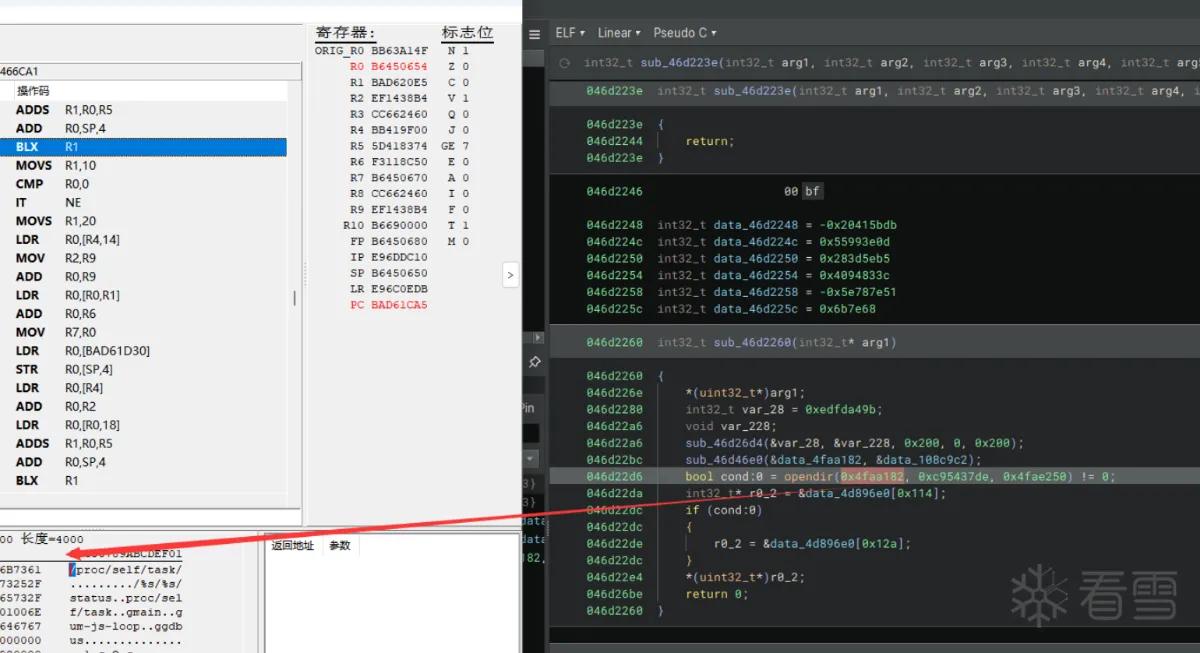Click the sub_46d26d4 call in the pseudo C

point(724,443)
